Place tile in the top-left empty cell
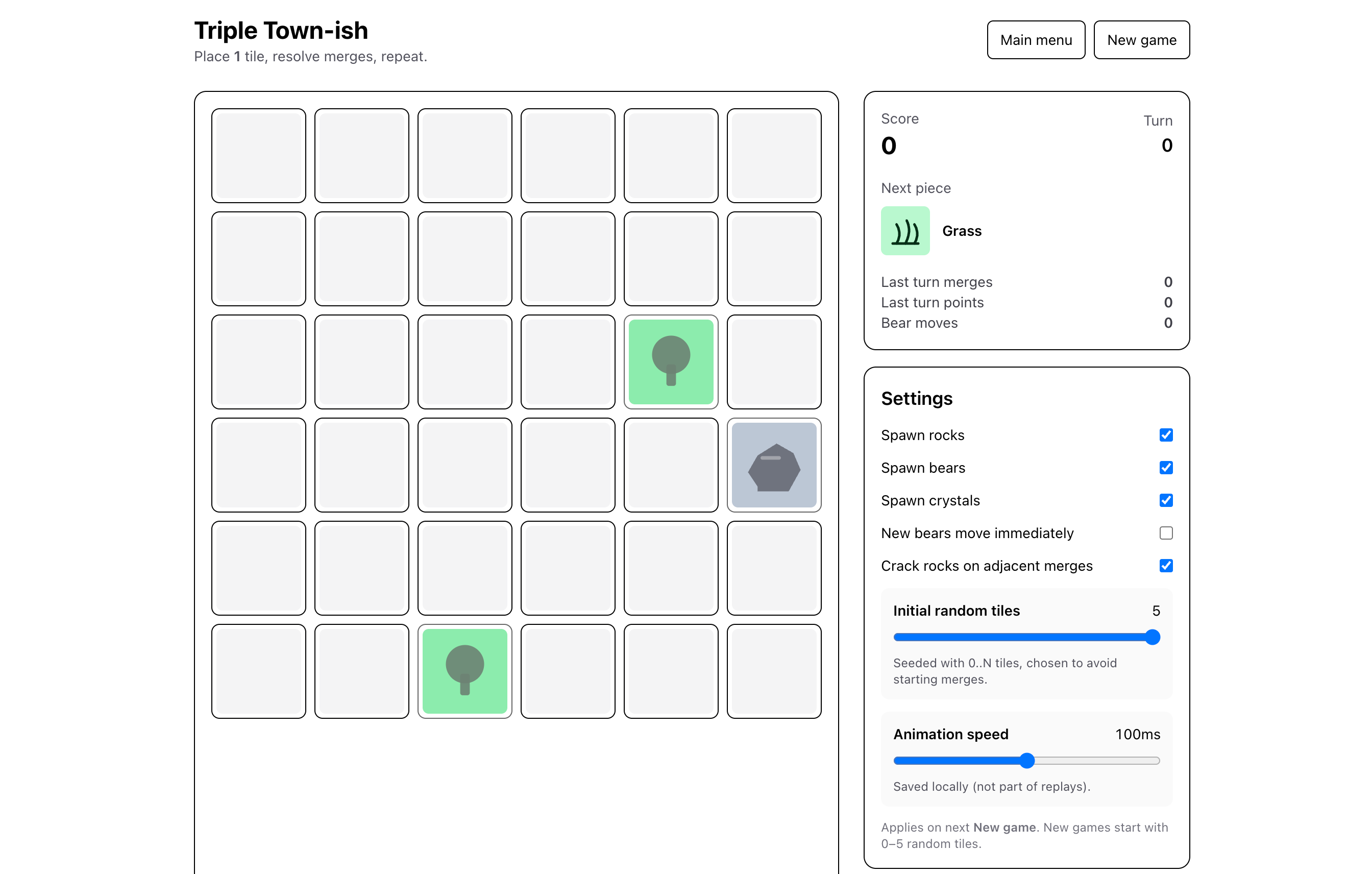Image resolution: width=1372 pixels, height=874 pixels. tap(259, 156)
